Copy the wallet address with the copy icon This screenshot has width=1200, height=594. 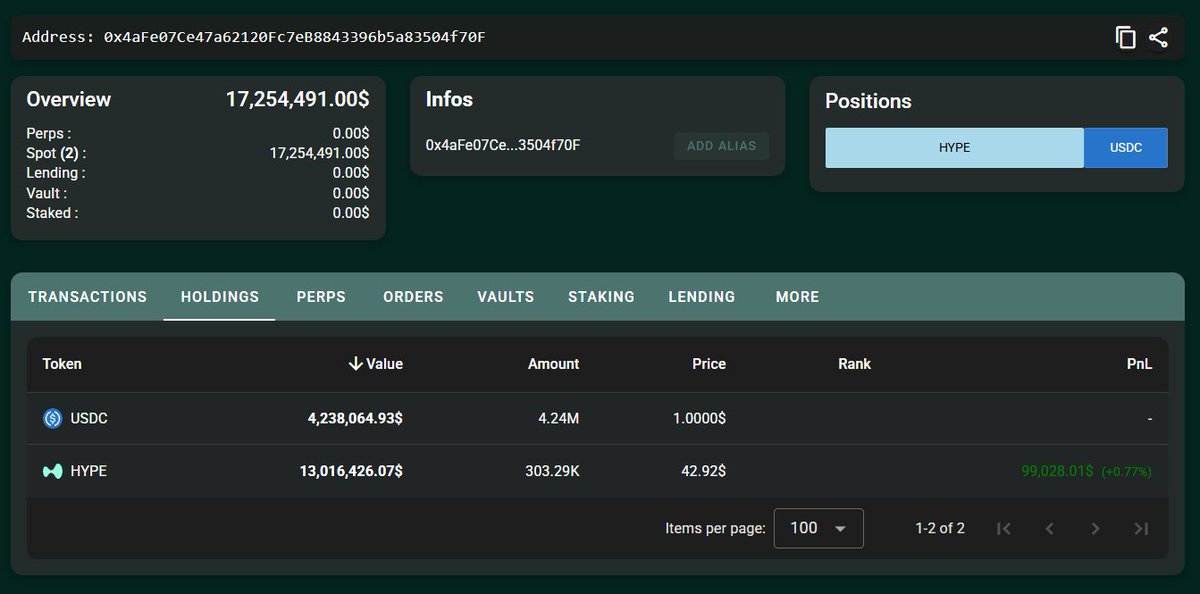[x=1126, y=38]
